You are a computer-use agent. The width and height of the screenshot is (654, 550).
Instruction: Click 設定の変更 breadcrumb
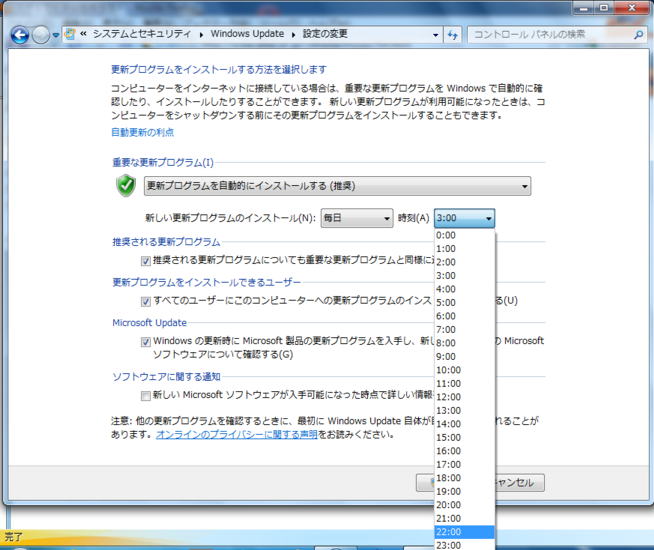[x=325, y=34]
